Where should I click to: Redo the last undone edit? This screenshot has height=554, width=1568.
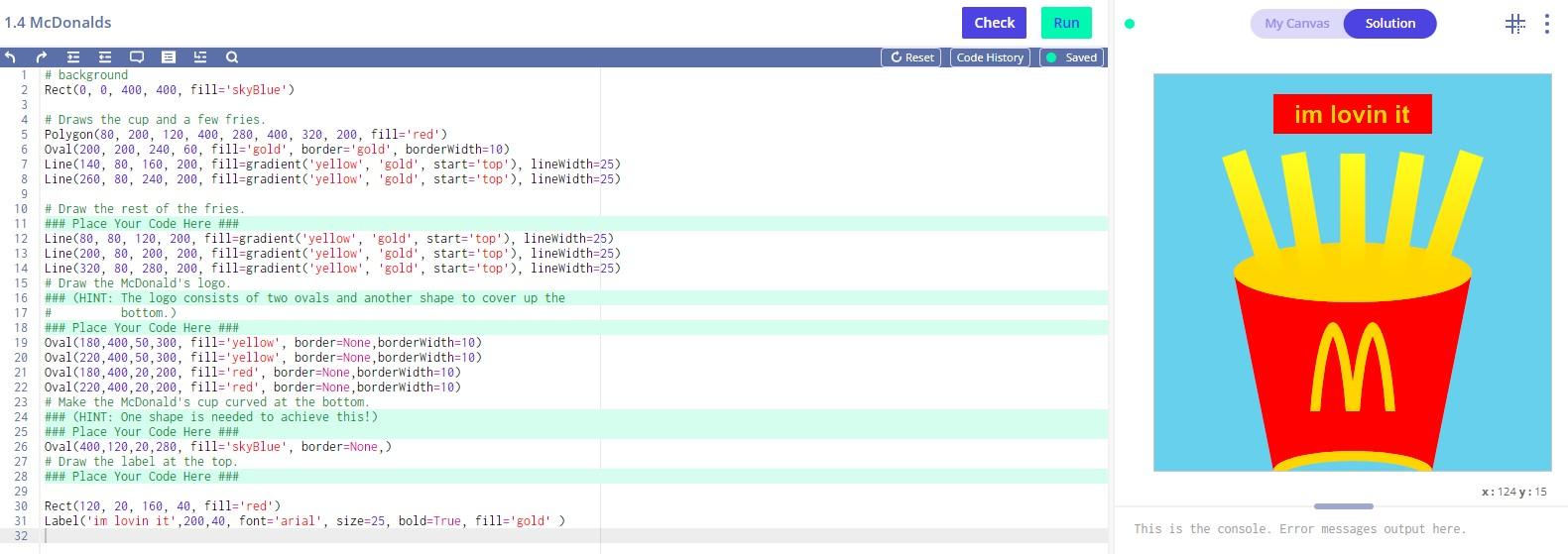(x=42, y=57)
